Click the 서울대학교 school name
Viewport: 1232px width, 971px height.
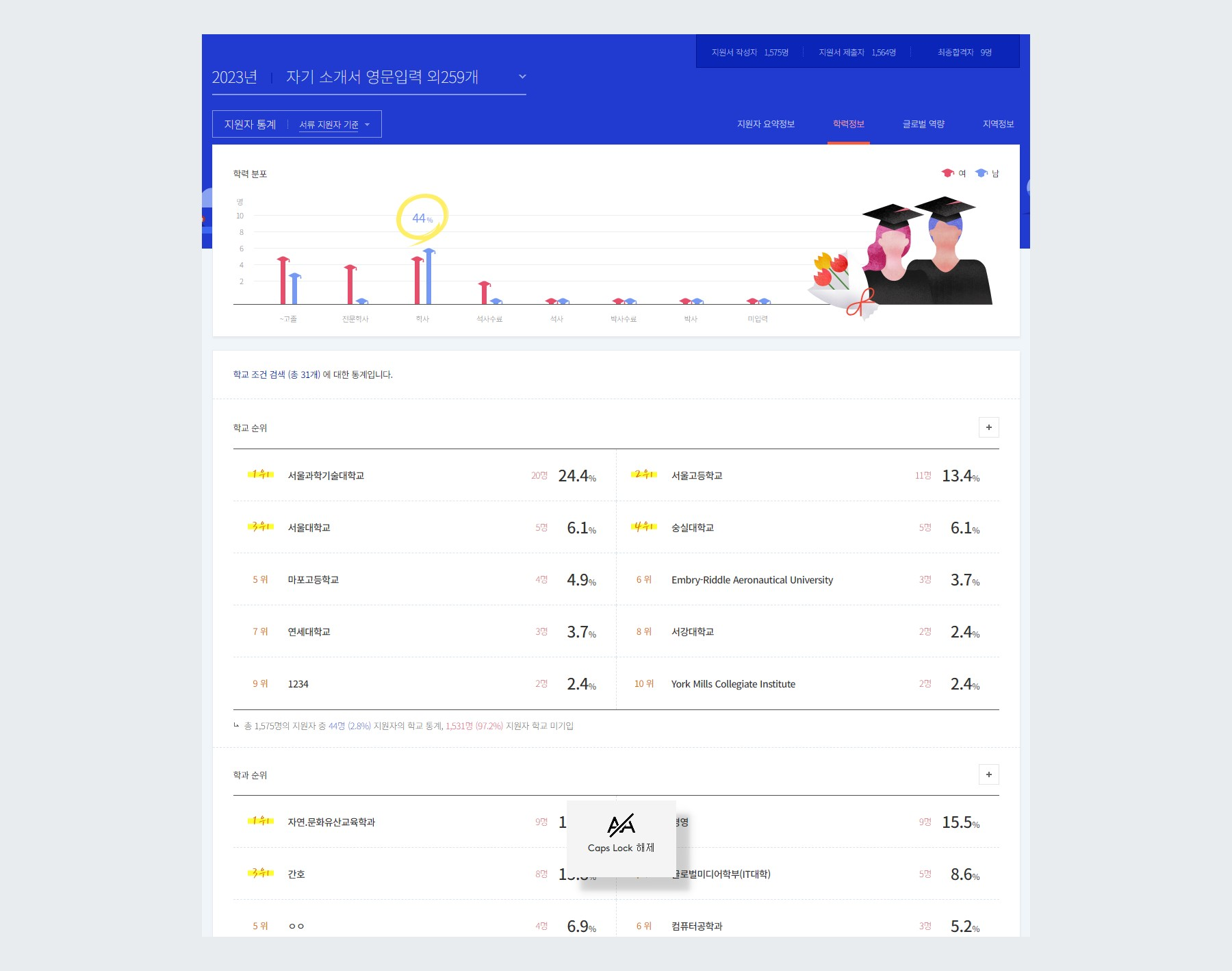pyautogui.click(x=309, y=527)
